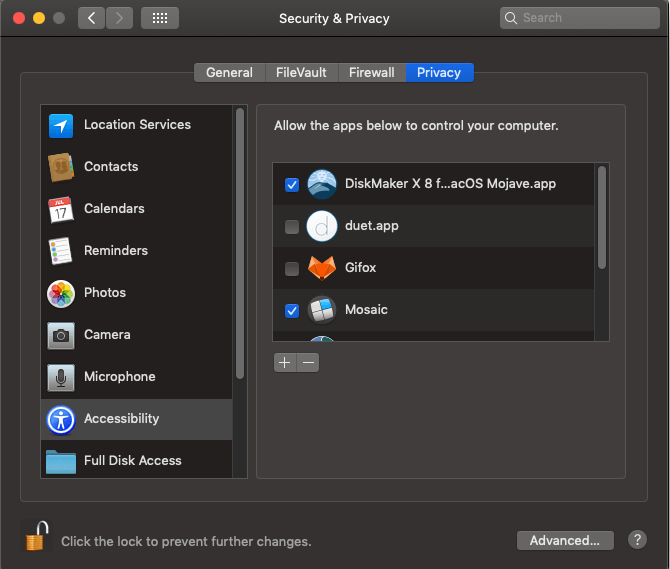The width and height of the screenshot is (670, 569).
Task: Select the Location Services label
Action: click(x=137, y=124)
